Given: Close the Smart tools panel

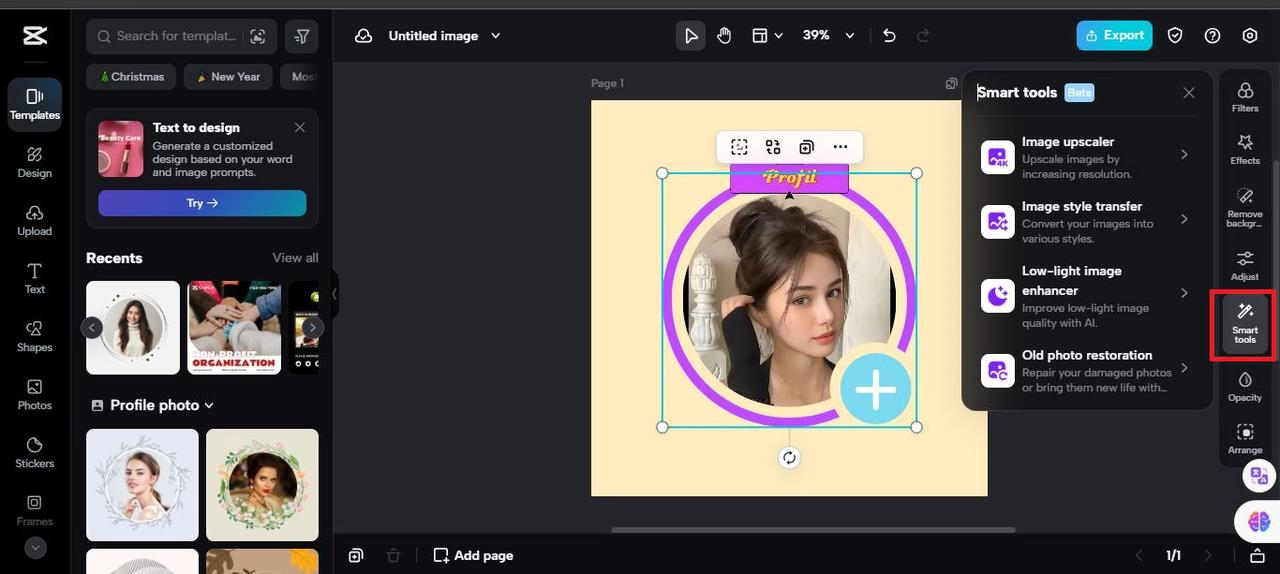Looking at the screenshot, I should pyautogui.click(x=1189, y=92).
